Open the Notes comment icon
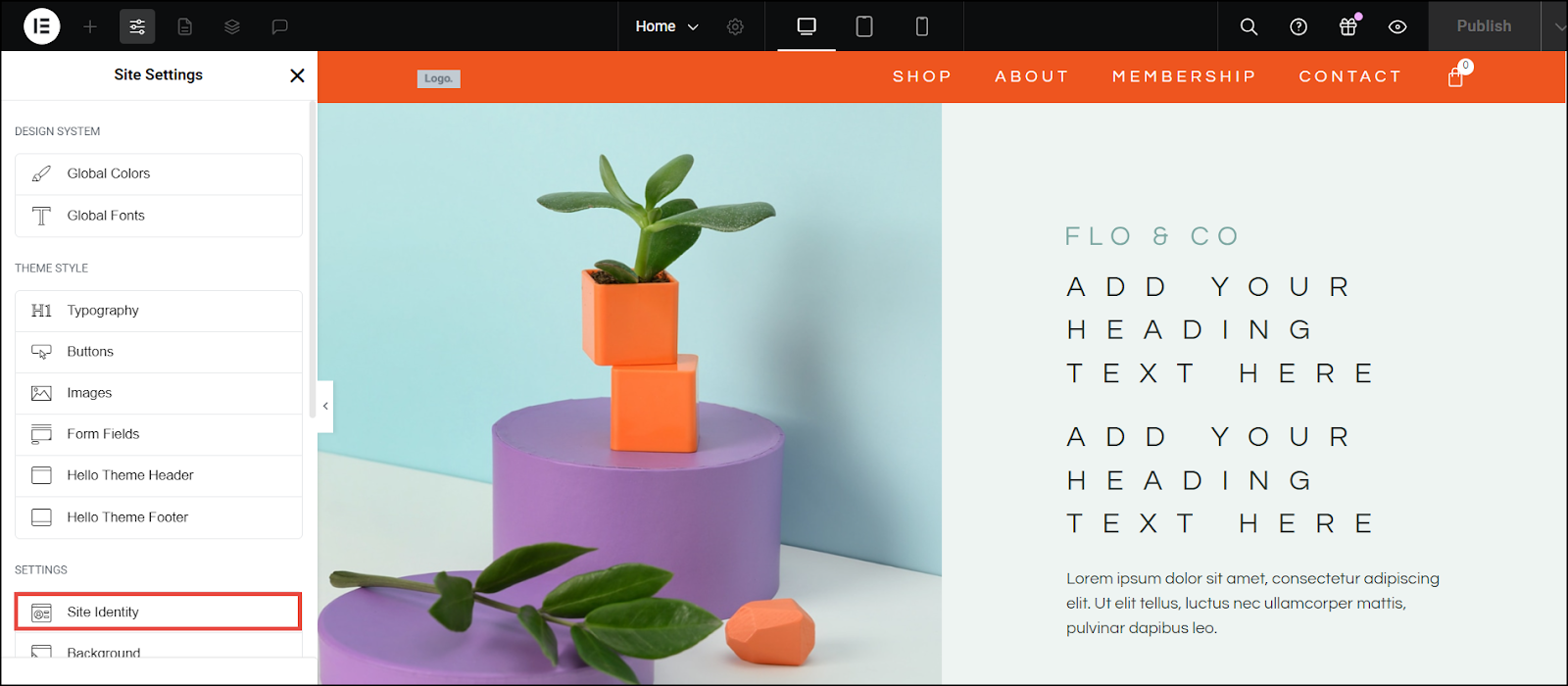Image resolution: width=1568 pixels, height=686 pixels. (279, 26)
